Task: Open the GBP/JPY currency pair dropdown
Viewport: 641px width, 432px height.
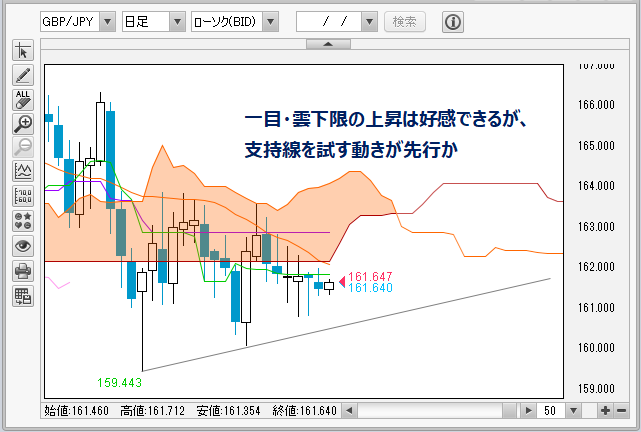Action: coord(108,22)
